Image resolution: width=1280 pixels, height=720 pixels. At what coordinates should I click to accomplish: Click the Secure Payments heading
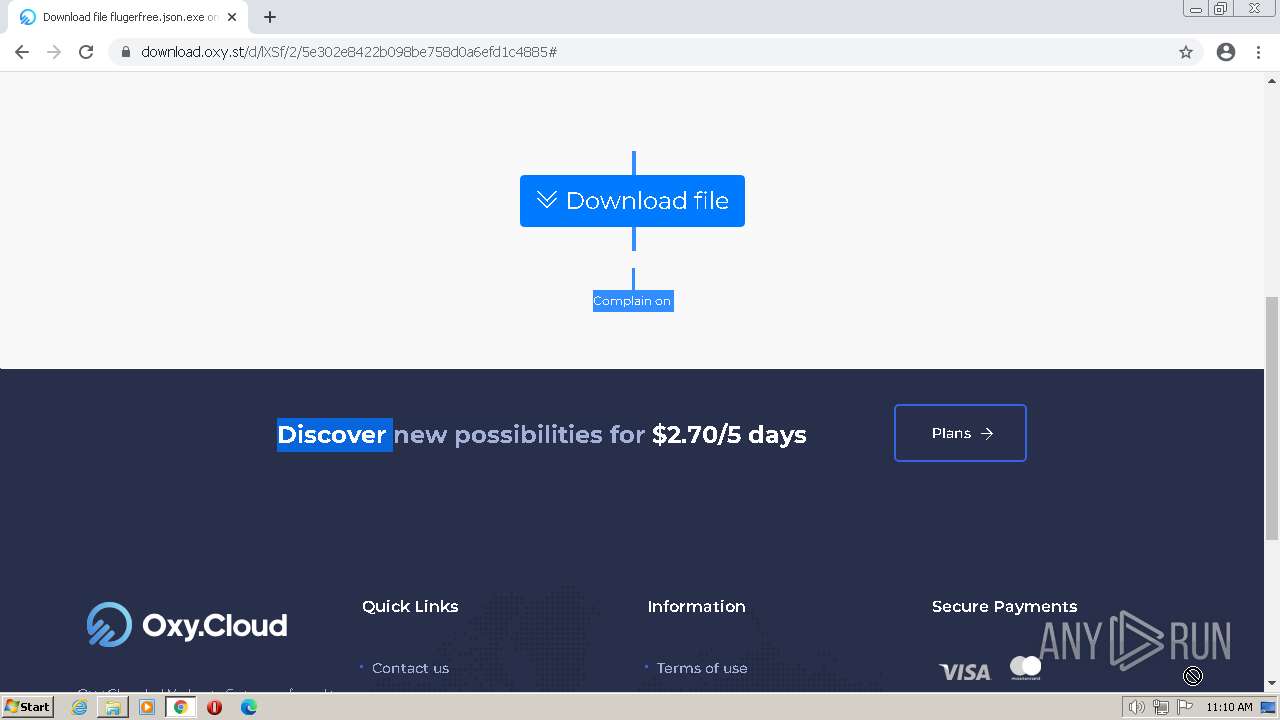tap(1004, 606)
